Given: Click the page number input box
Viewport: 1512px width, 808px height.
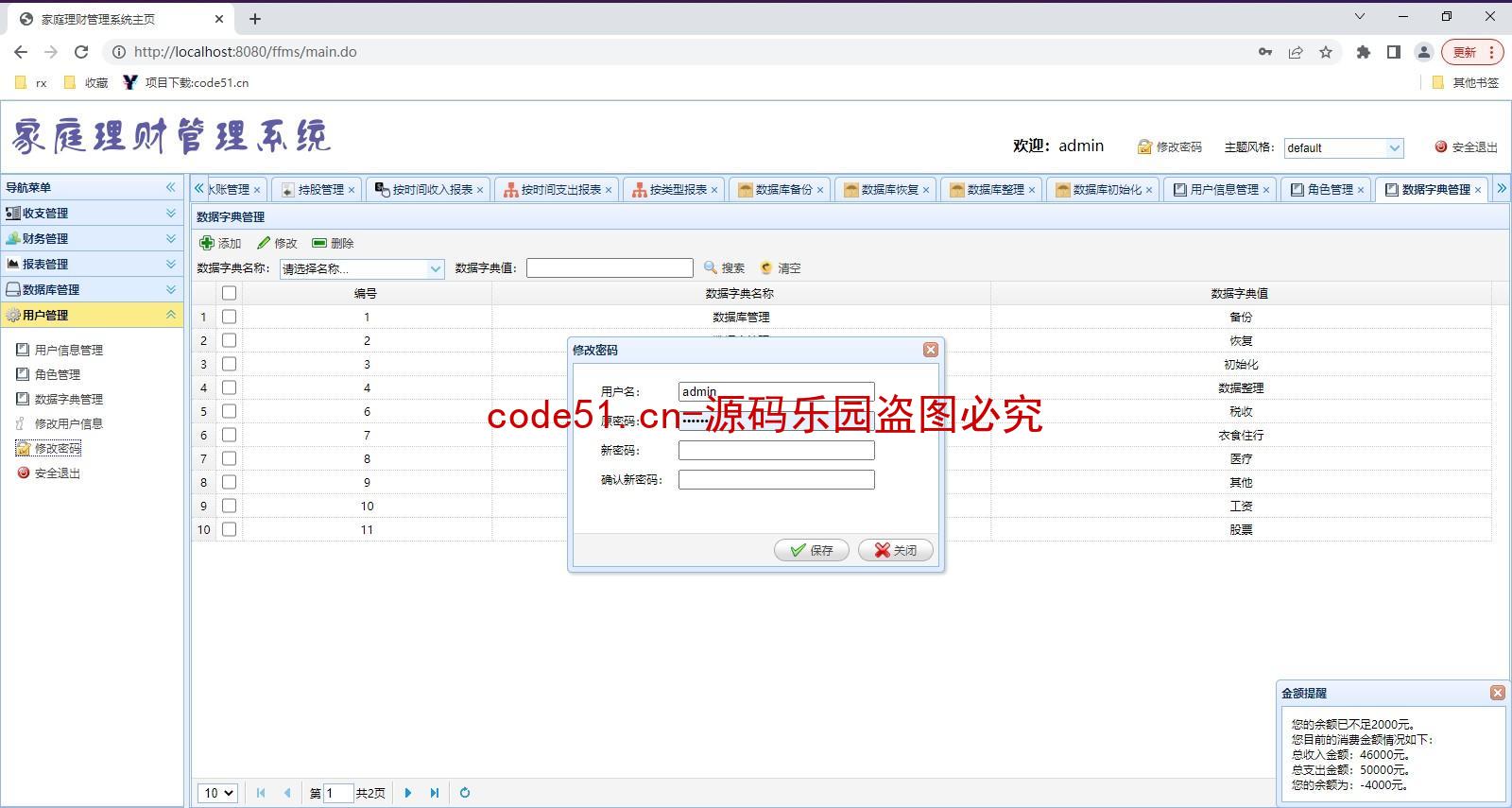Looking at the screenshot, I should tap(338, 793).
